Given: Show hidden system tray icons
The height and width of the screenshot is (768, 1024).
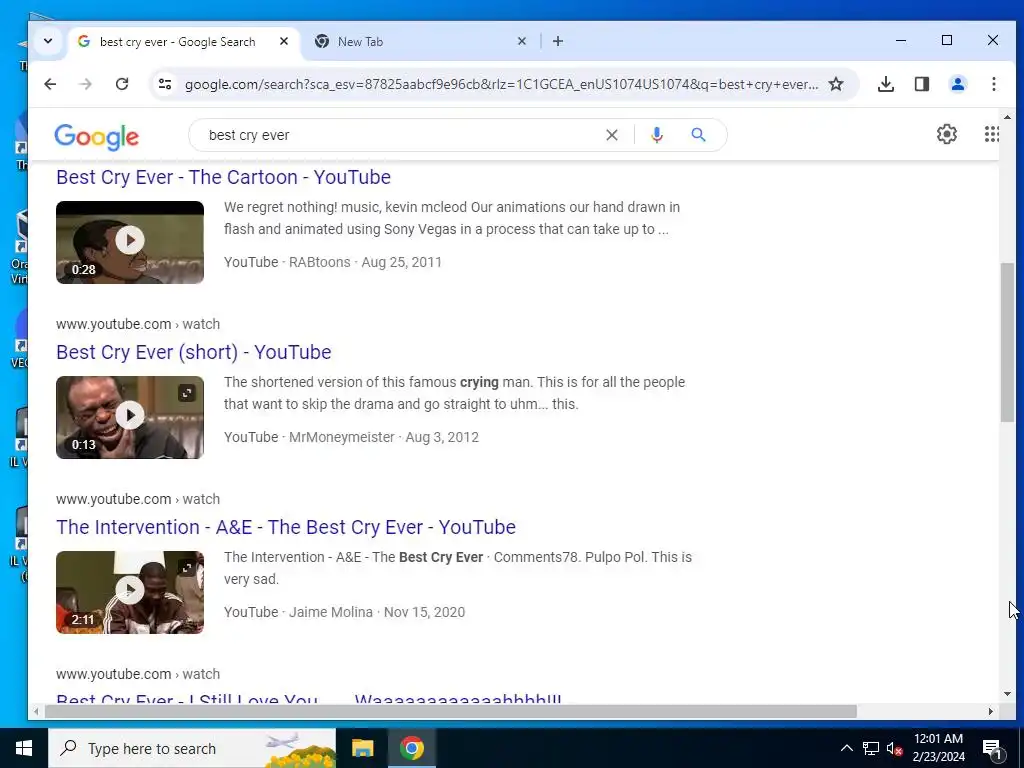Looking at the screenshot, I should tap(846, 748).
